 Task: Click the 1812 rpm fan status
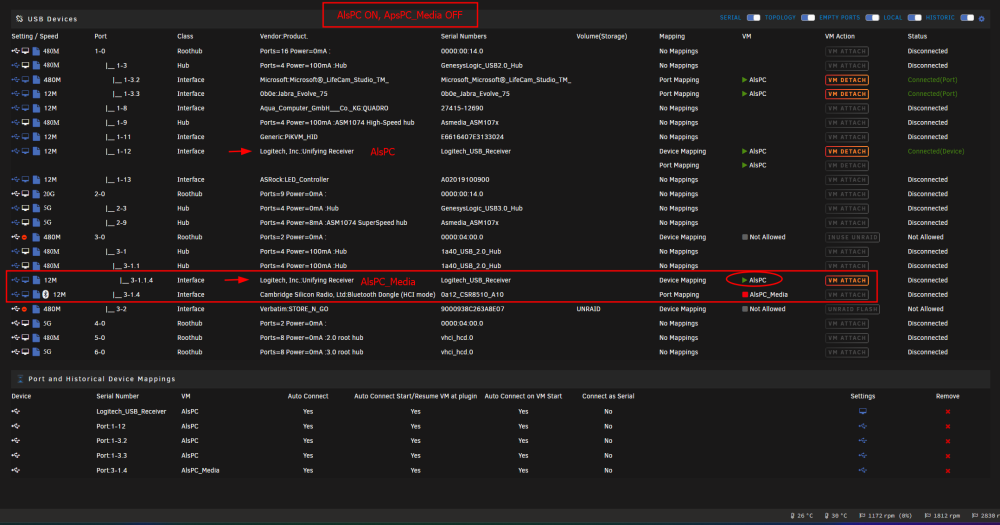(942, 515)
